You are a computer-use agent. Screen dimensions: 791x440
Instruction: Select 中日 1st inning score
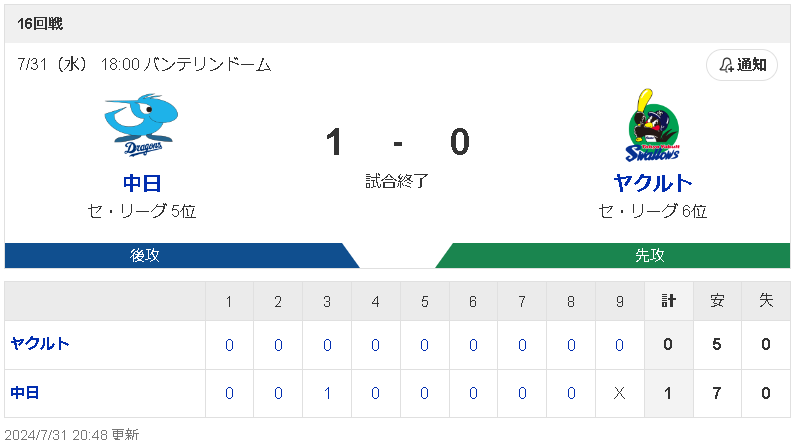point(229,394)
